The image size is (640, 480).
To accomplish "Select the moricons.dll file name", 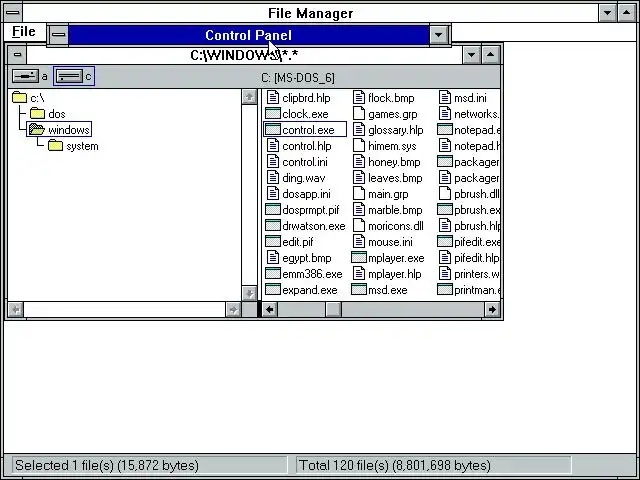I will (x=396, y=226).
